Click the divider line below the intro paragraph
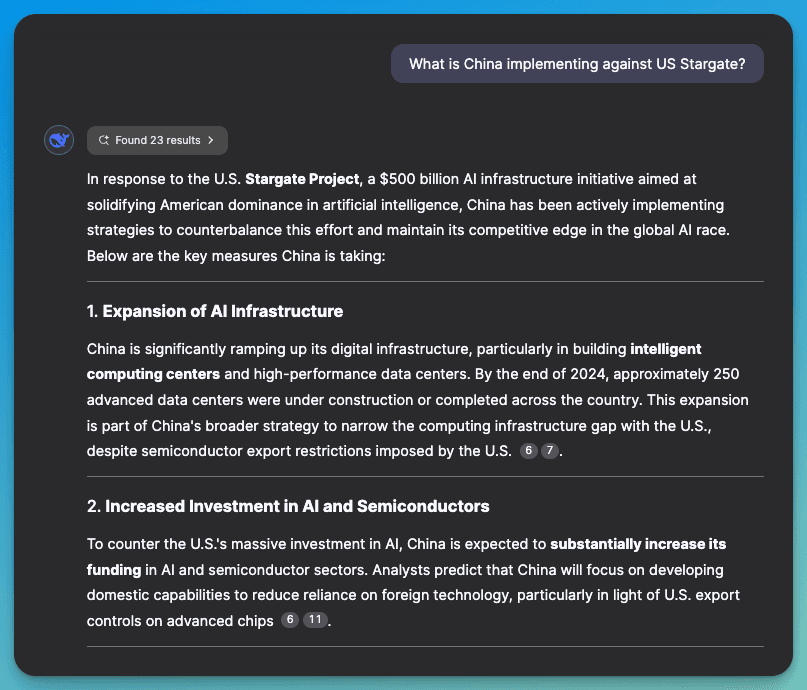The width and height of the screenshot is (807, 690). point(426,277)
